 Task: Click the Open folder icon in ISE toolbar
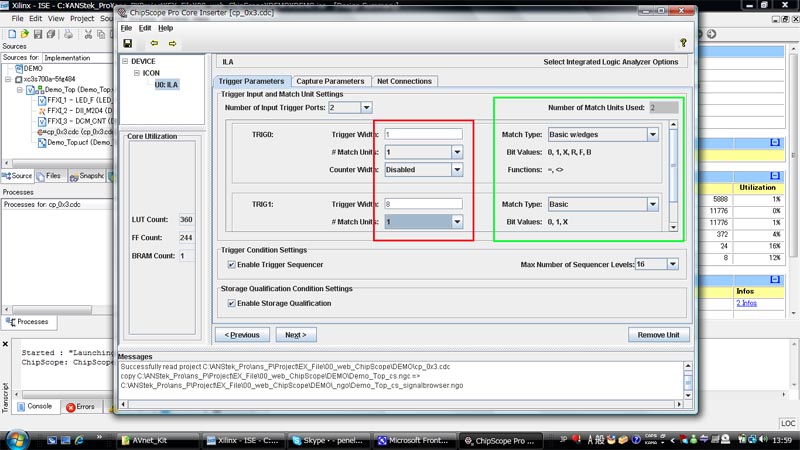point(24,34)
